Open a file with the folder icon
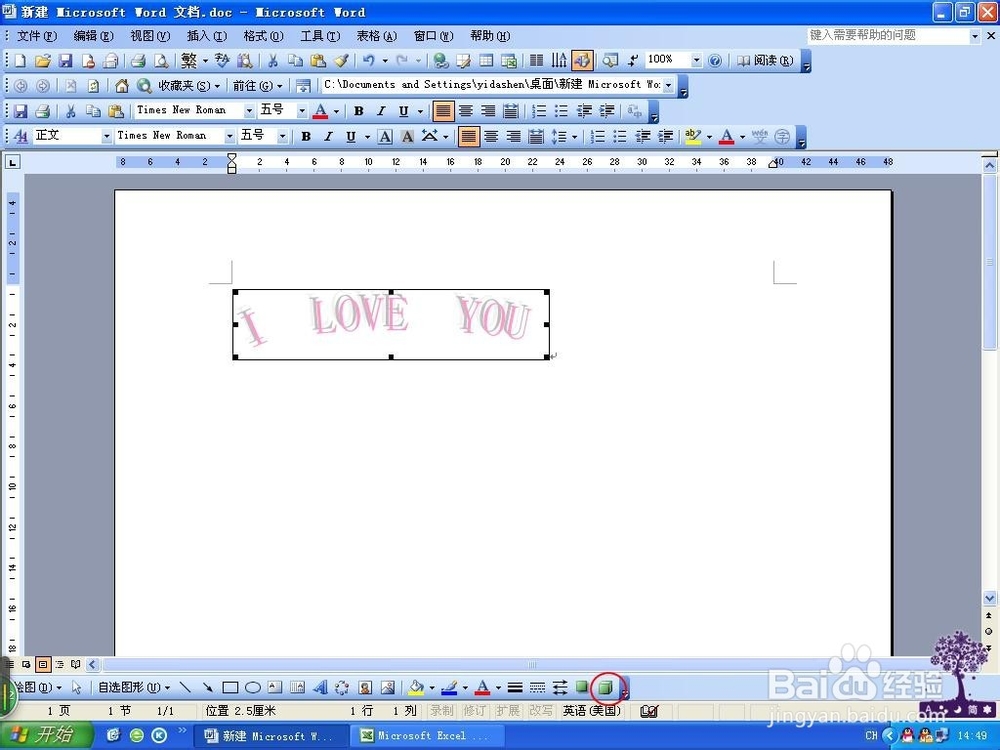 point(43,61)
